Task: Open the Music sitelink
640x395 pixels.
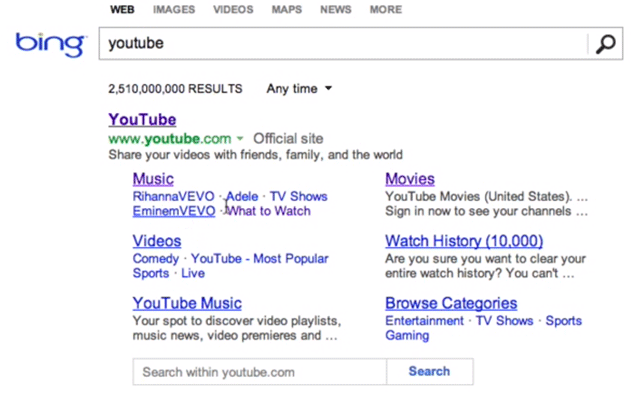Action: (x=153, y=179)
